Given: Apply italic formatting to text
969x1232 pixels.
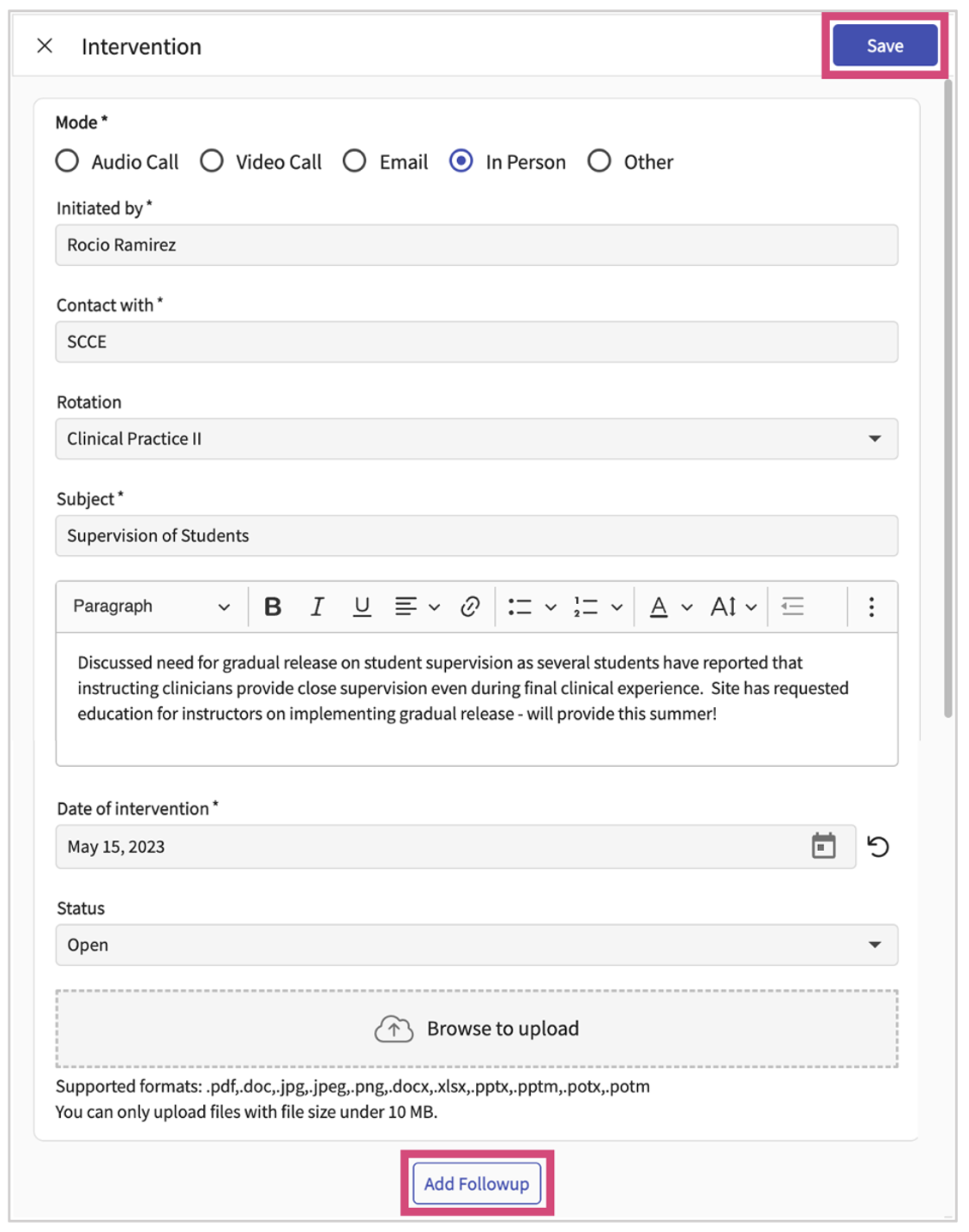Looking at the screenshot, I should point(317,607).
